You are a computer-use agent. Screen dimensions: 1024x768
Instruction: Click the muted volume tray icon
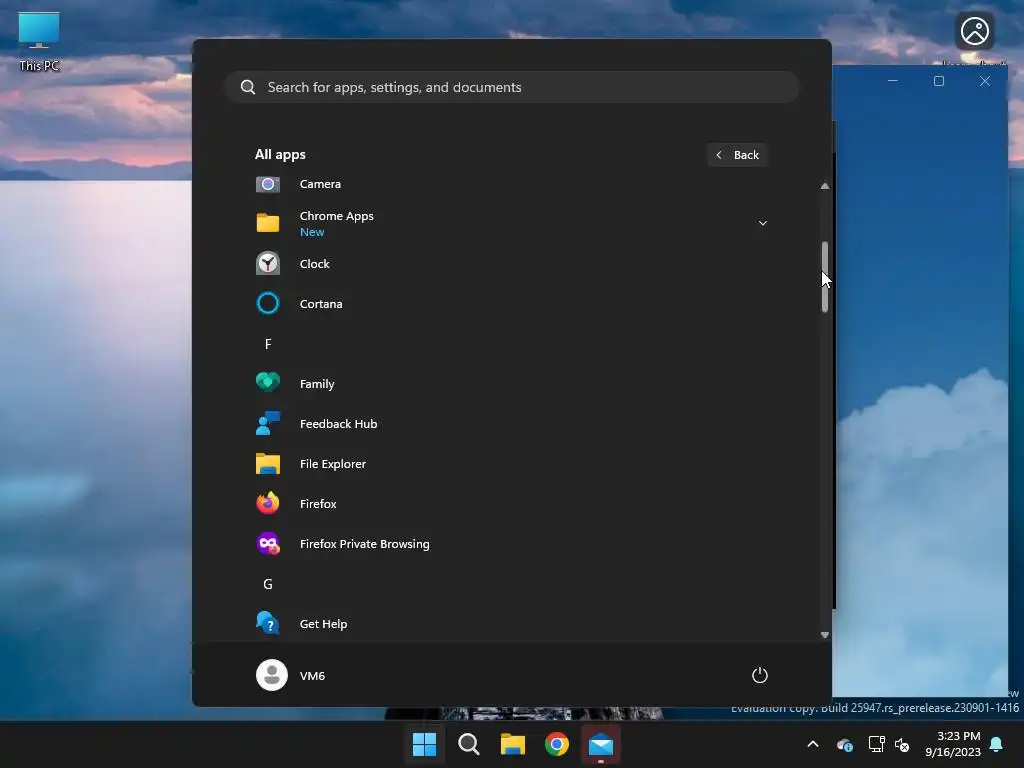[902, 744]
